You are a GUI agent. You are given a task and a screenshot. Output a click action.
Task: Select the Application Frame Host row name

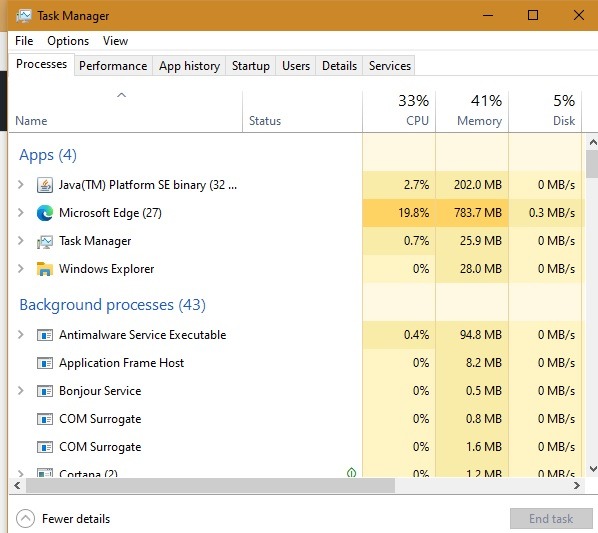pos(121,363)
